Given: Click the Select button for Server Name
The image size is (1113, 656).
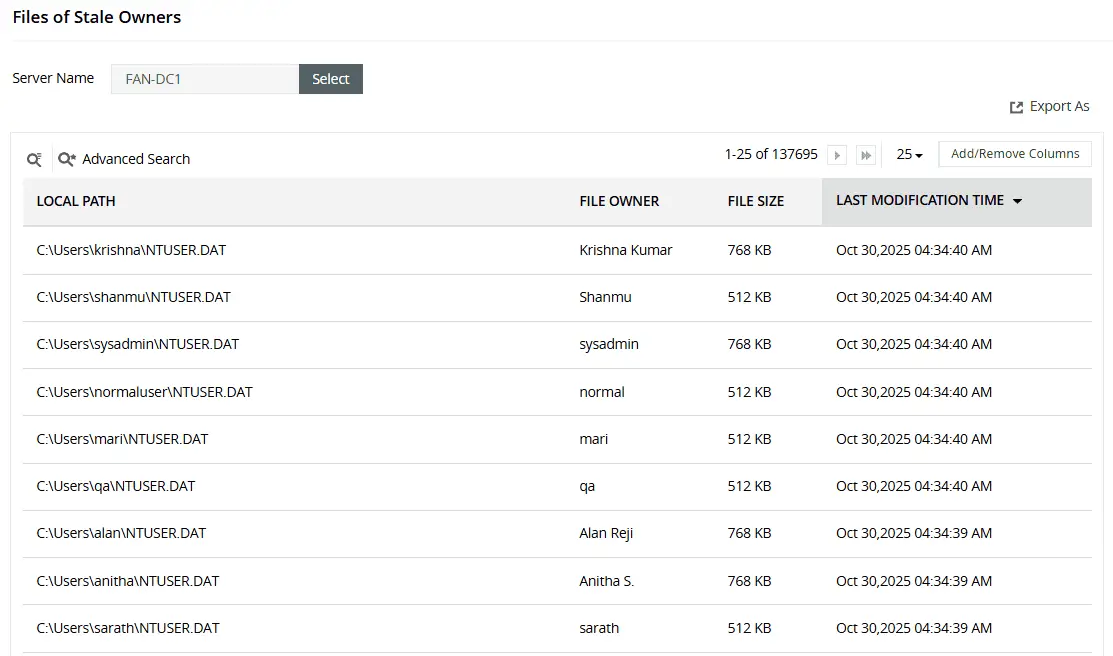Looking at the screenshot, I should click(x=330, y=78).
